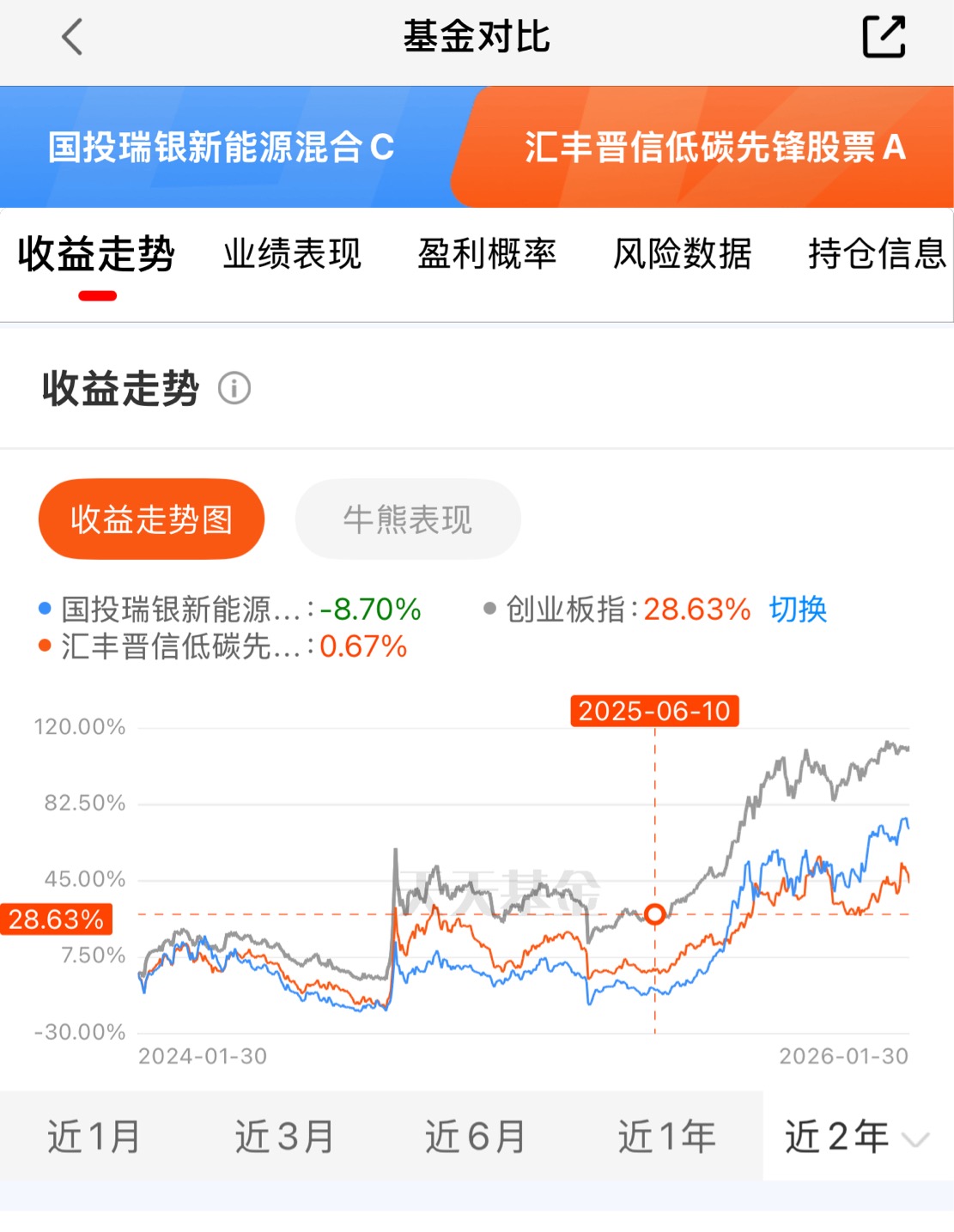Select the 近6月 time range
Viewport: 954px width, 1232px height.
(475, 1137)
